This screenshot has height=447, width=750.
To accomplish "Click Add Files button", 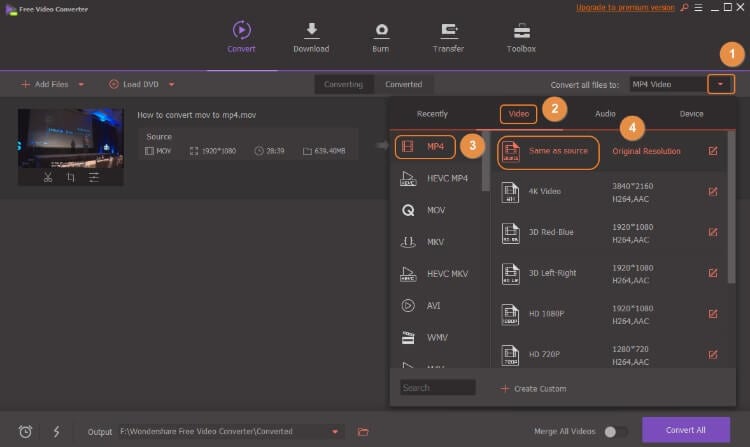I will point(45,84).
